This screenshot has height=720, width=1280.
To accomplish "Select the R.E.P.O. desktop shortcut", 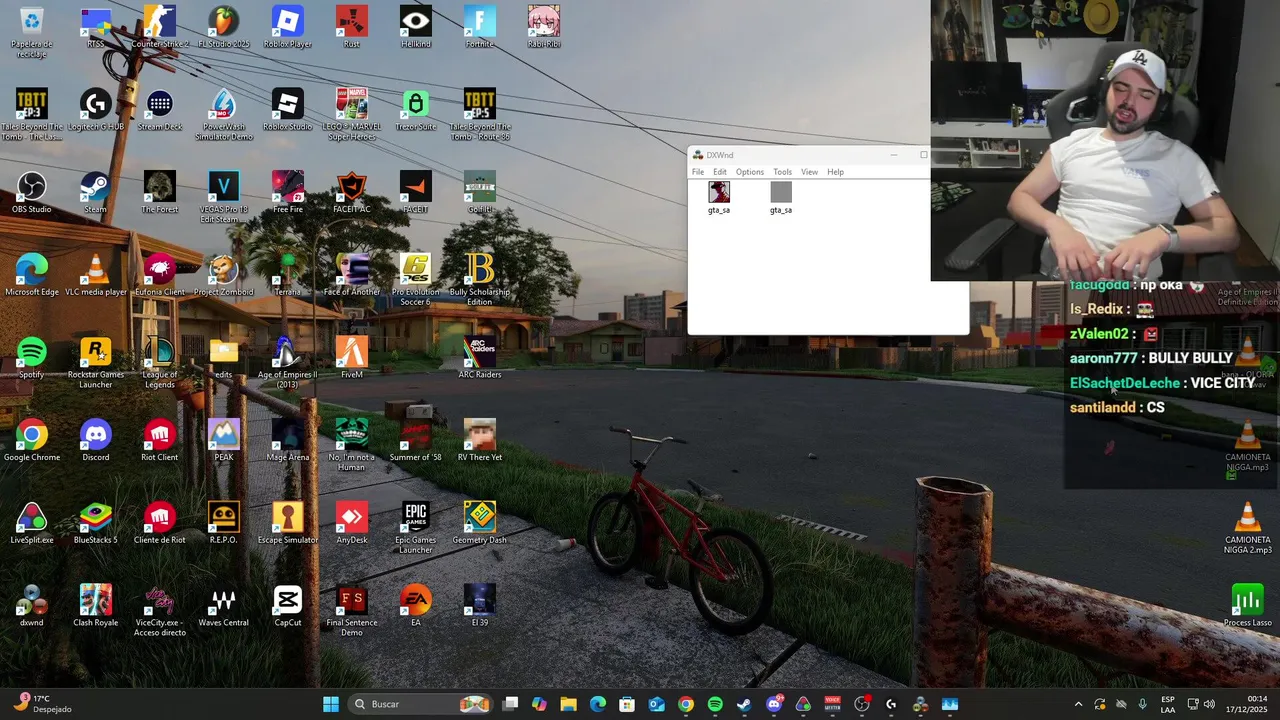I will [x=224, y=524].
